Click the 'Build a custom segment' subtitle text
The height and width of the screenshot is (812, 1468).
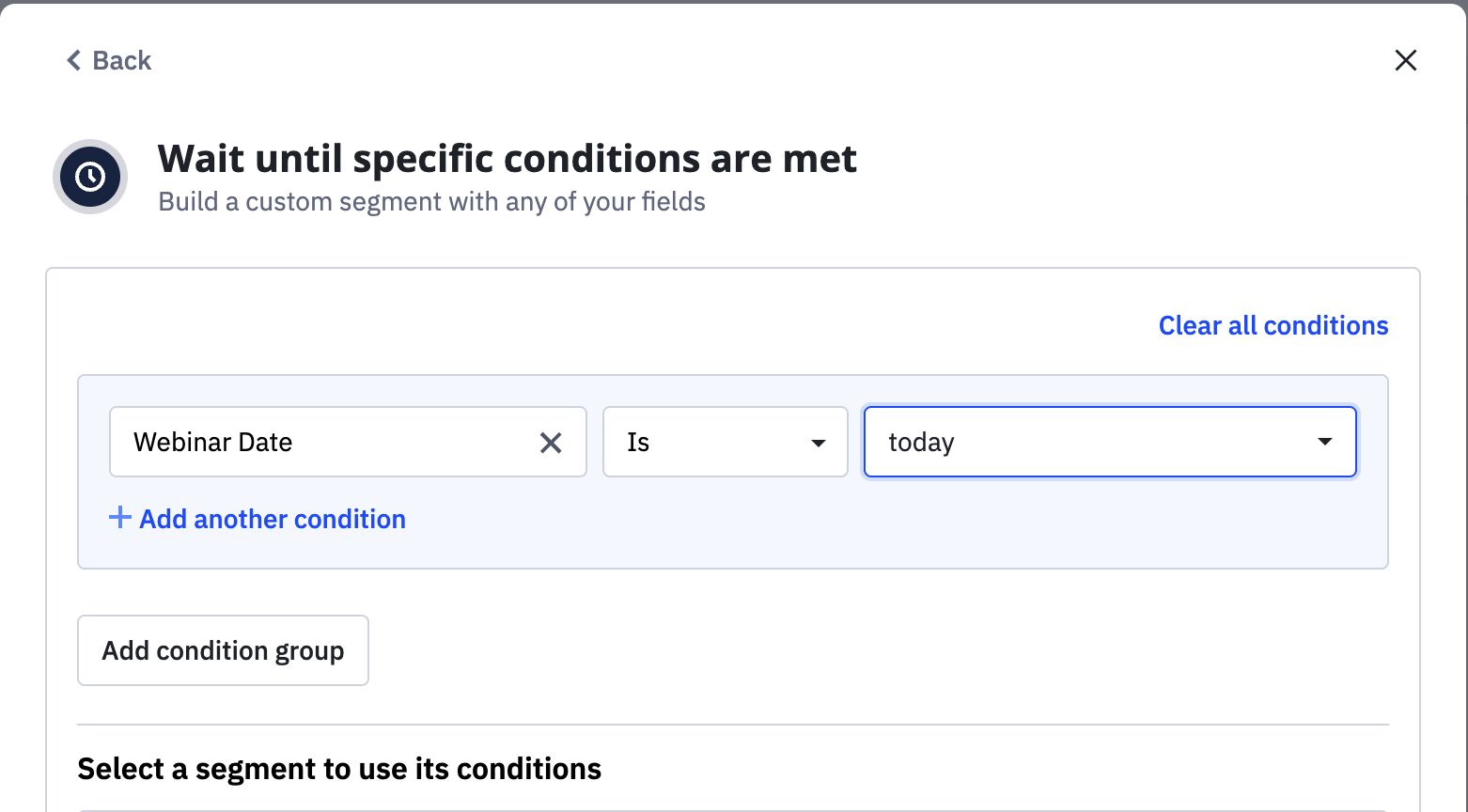pyautogui.click(x=431, y=202)
